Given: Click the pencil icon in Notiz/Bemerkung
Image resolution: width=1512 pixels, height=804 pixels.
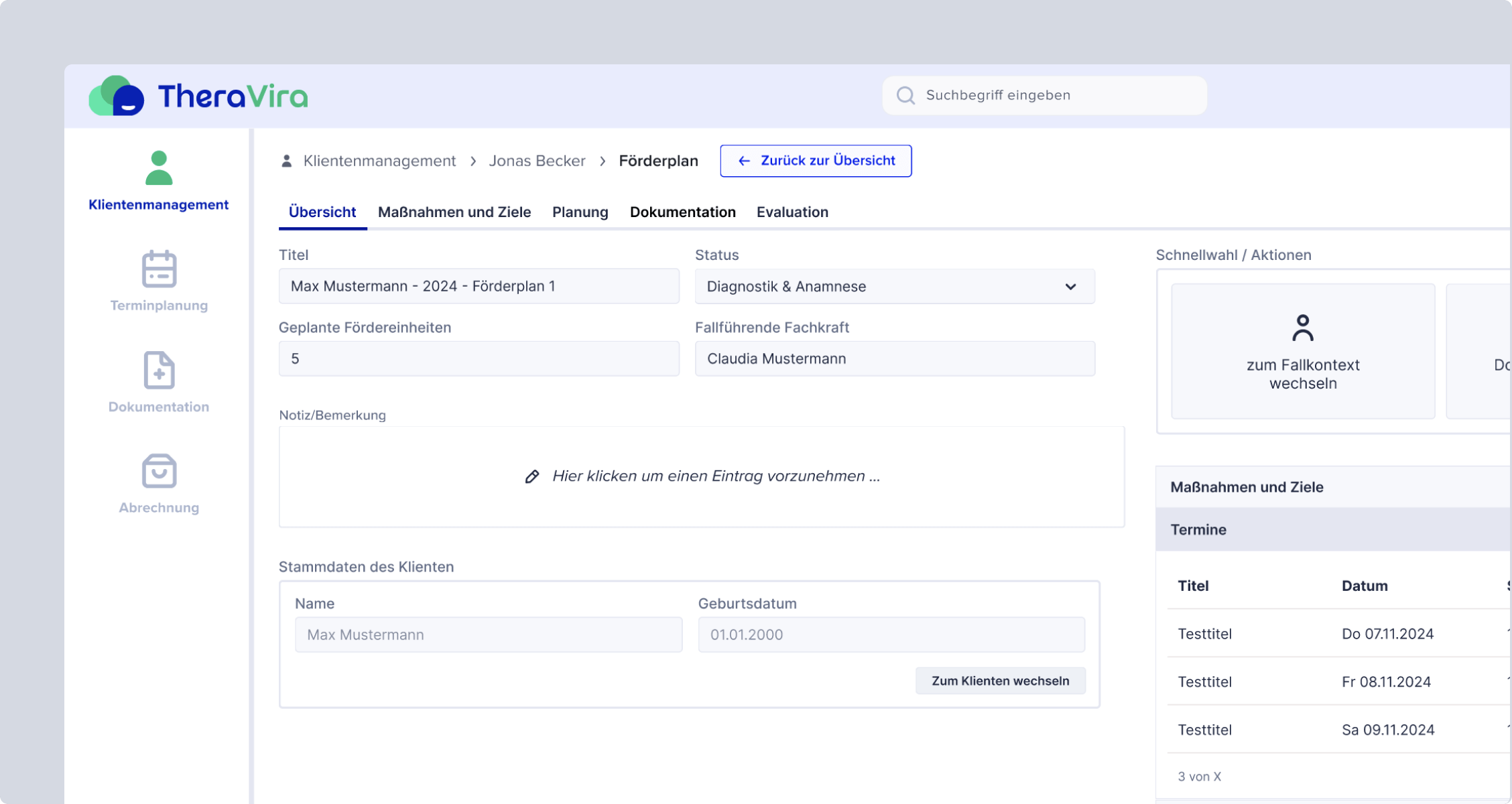Looking at the screenshot, I should [533, 476].
